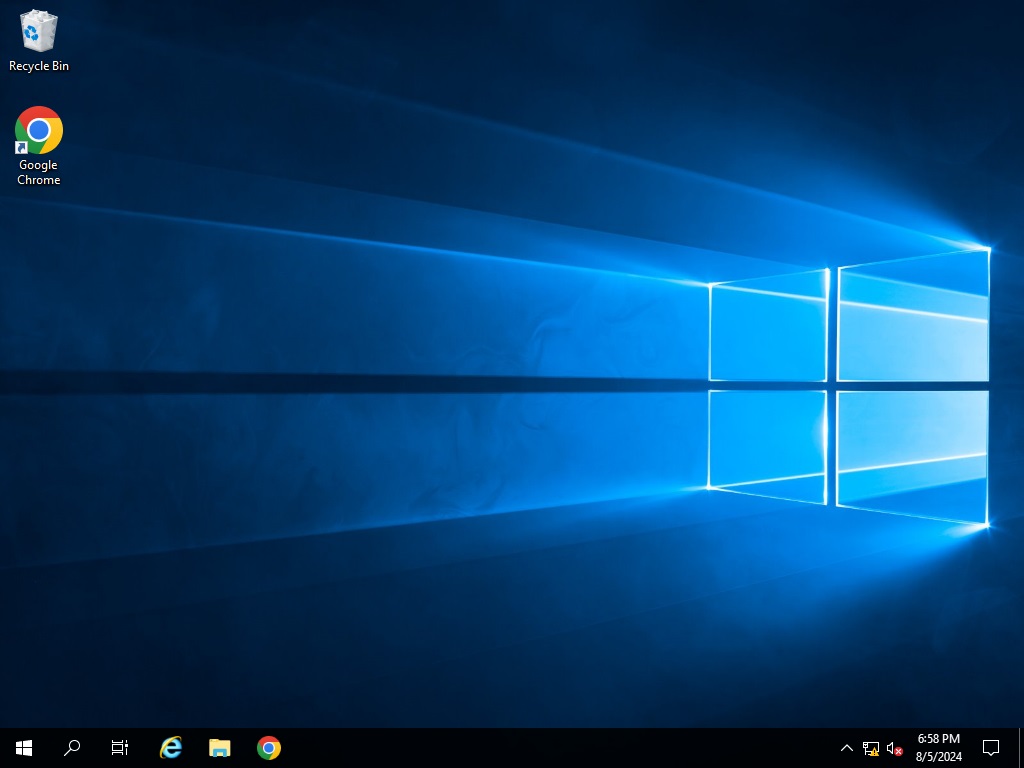Open the Action Center notifications icon
1024x768 pixels.
(x=991, y=748)
